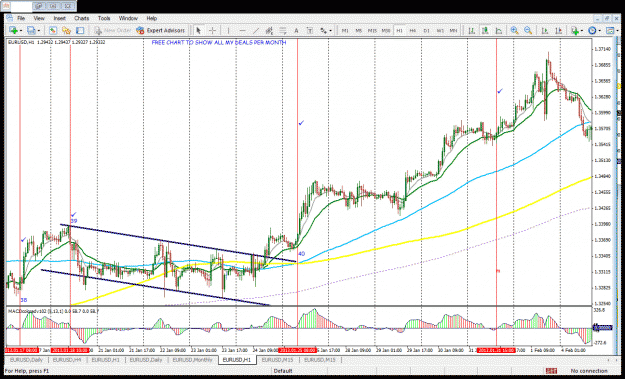Screen dimensions: 625x379
Task: Switch to the EURUSD,Monthly chart tab
Action: click(x=192, y=360)
